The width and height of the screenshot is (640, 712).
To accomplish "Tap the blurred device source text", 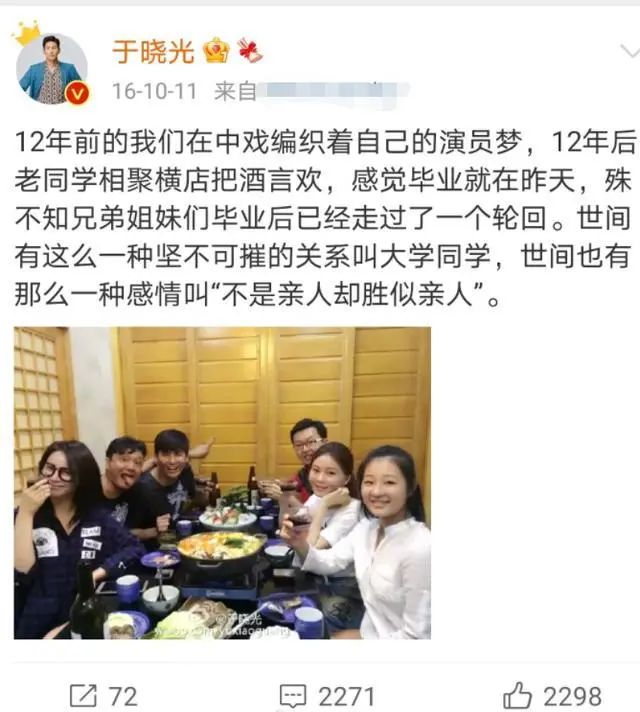I will (x=334, y=92).
